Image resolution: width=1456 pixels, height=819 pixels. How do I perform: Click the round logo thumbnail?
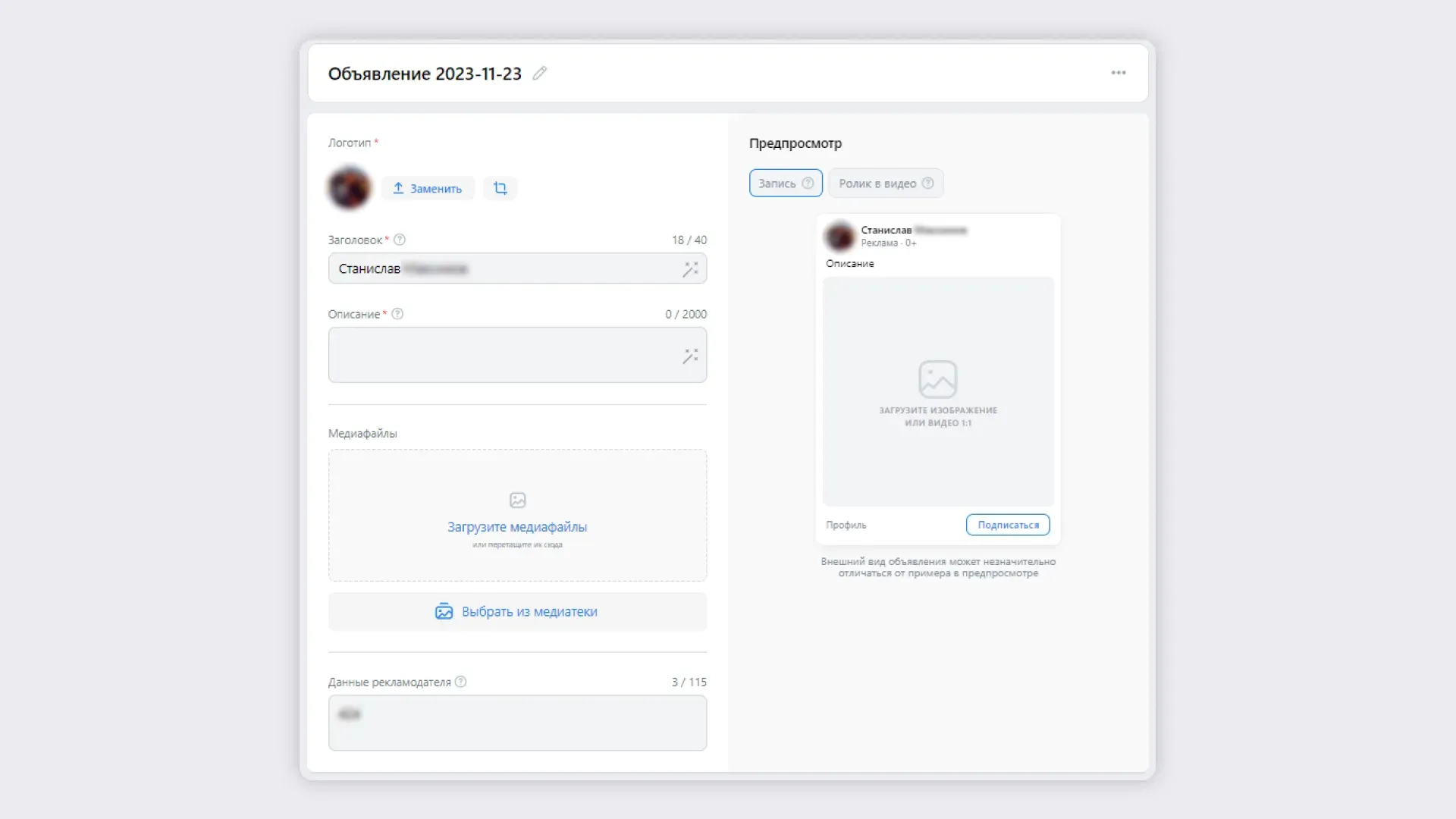click(350, 188)
